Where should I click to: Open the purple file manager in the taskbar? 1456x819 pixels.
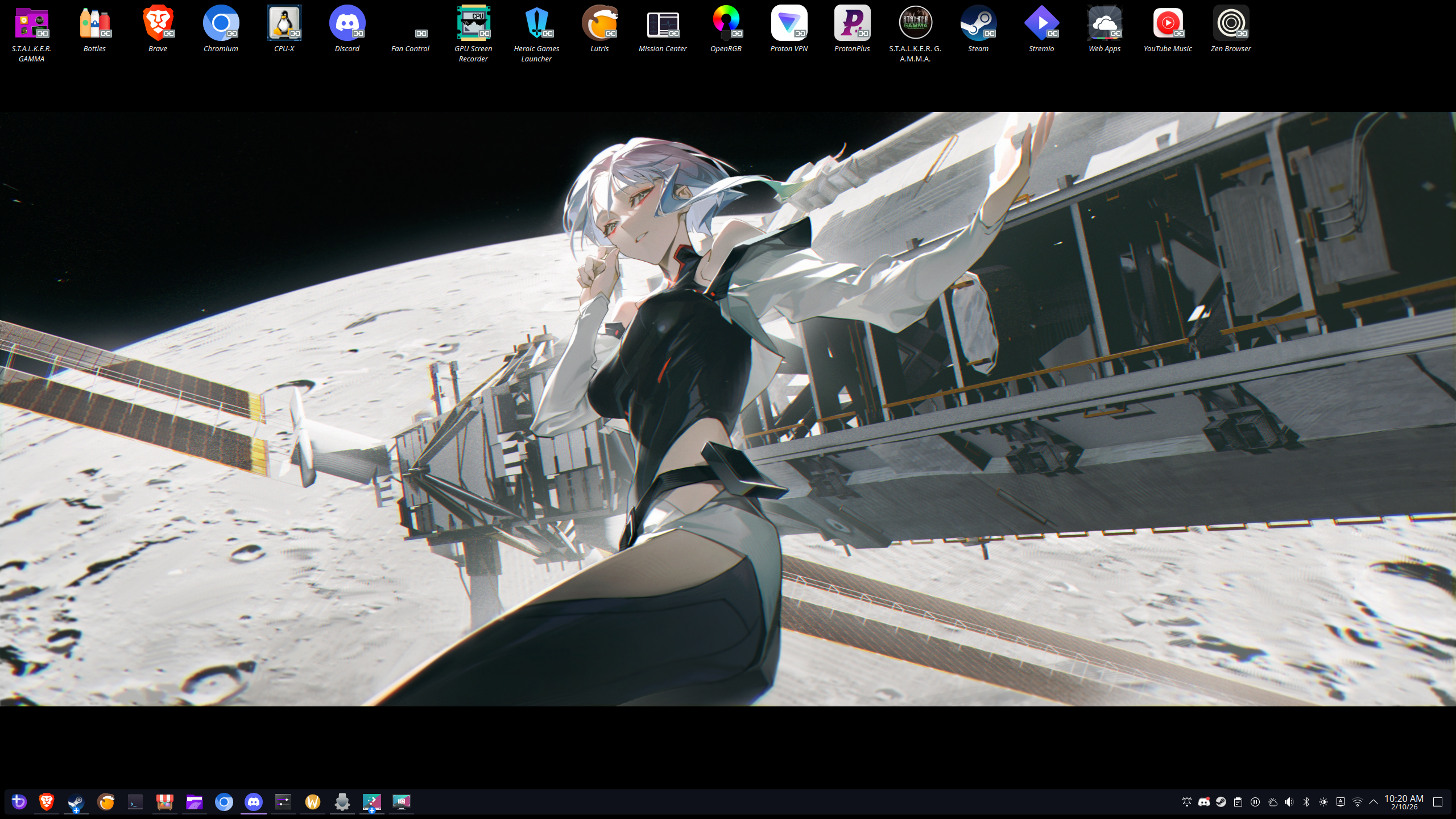click(195, 802)
